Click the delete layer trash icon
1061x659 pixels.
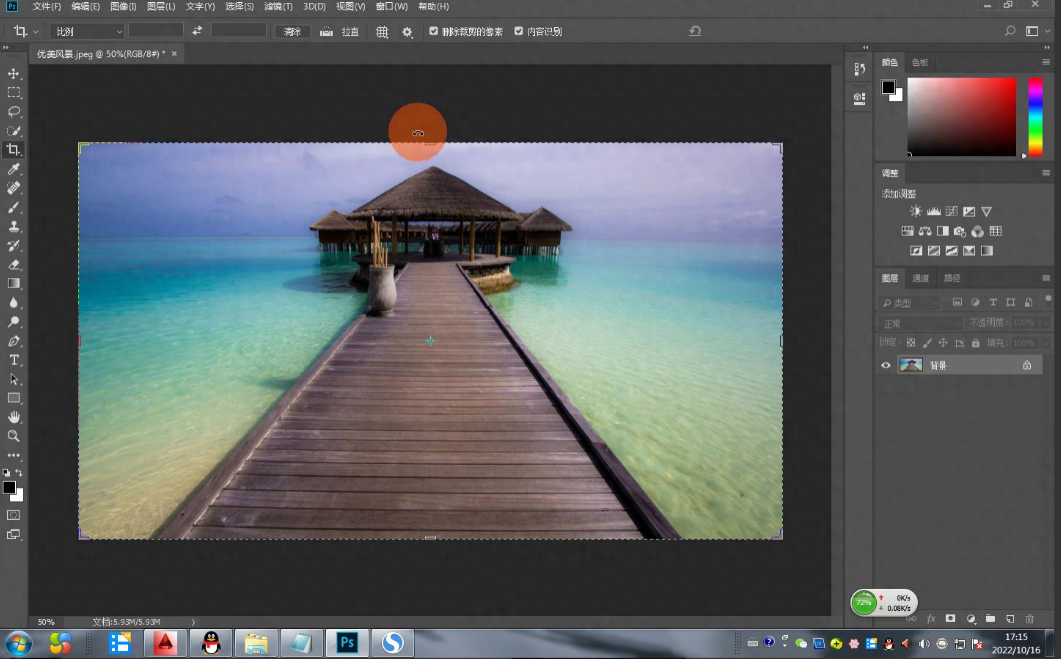pos(1030,618)
